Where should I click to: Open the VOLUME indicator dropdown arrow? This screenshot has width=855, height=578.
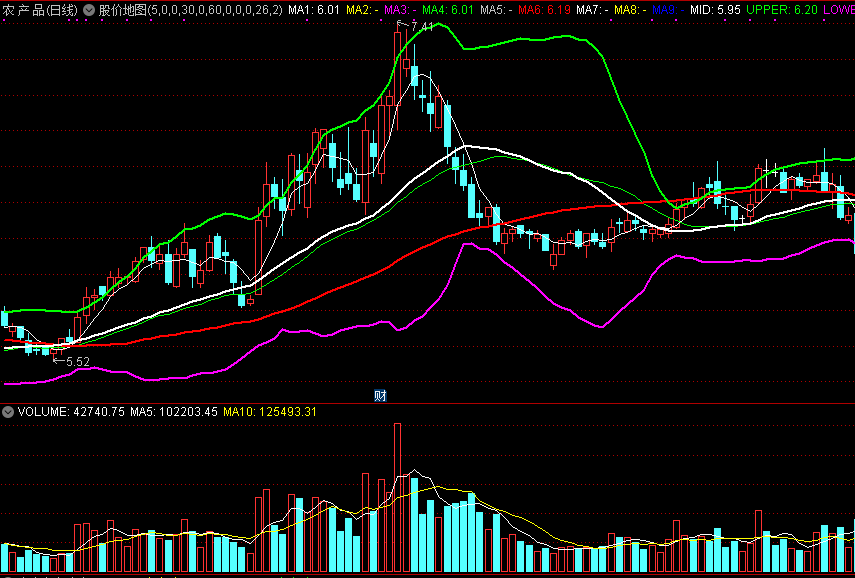click(8, 412)
